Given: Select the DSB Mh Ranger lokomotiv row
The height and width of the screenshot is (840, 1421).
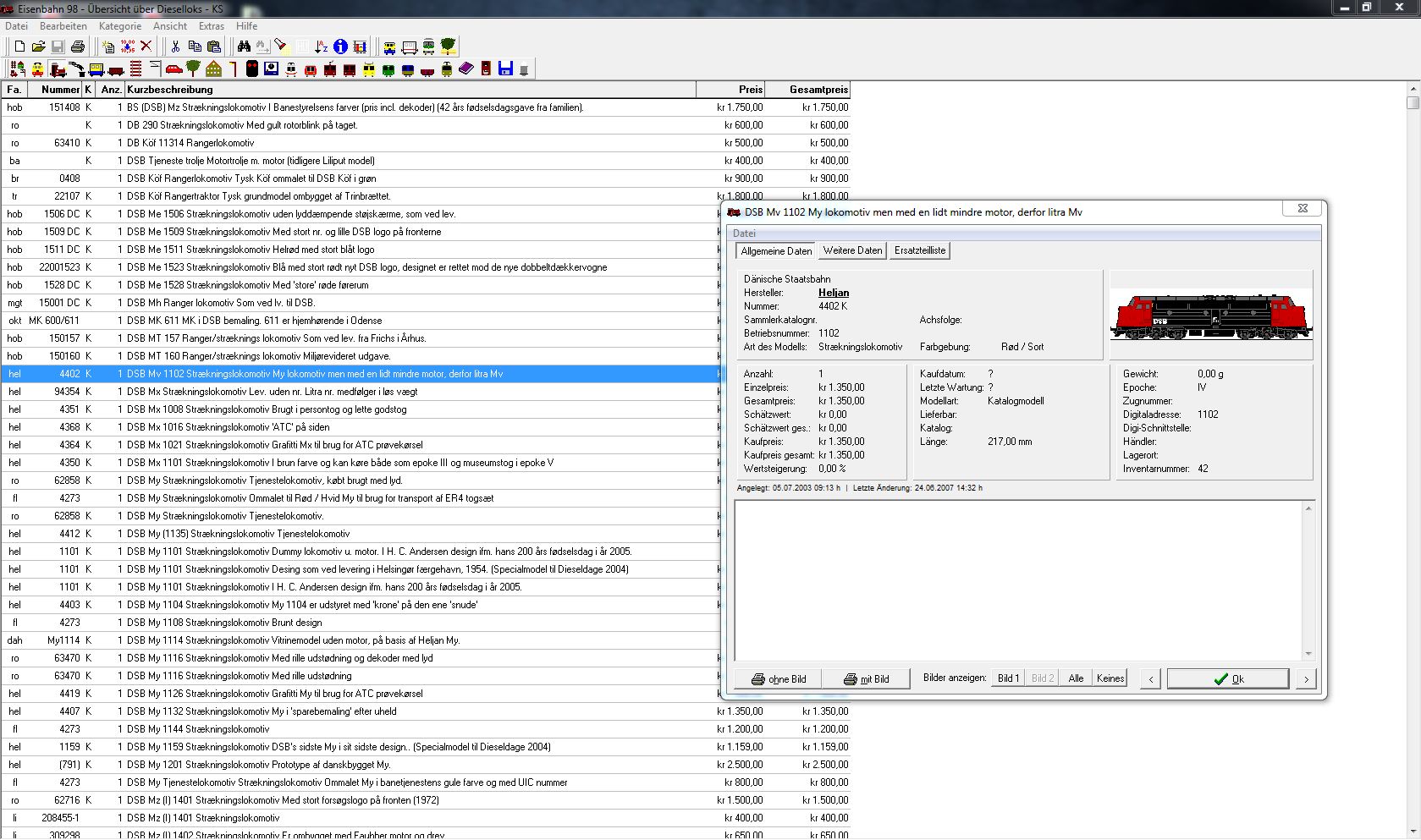Looking at the screenshot, I should (x=361, y=303).
